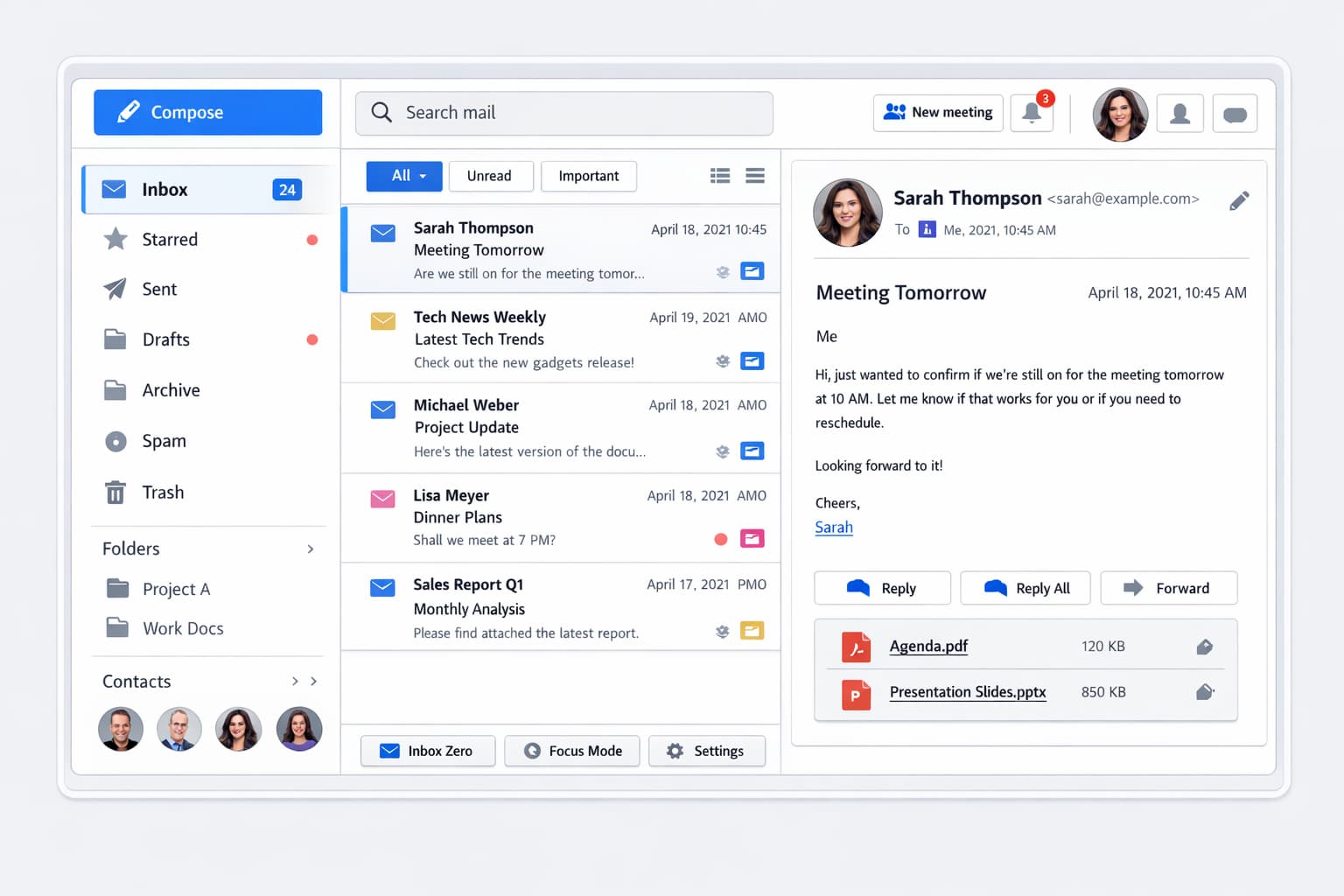1344x896 pixels.
Task: Open the Trash folder
Action: coord(163,492)
